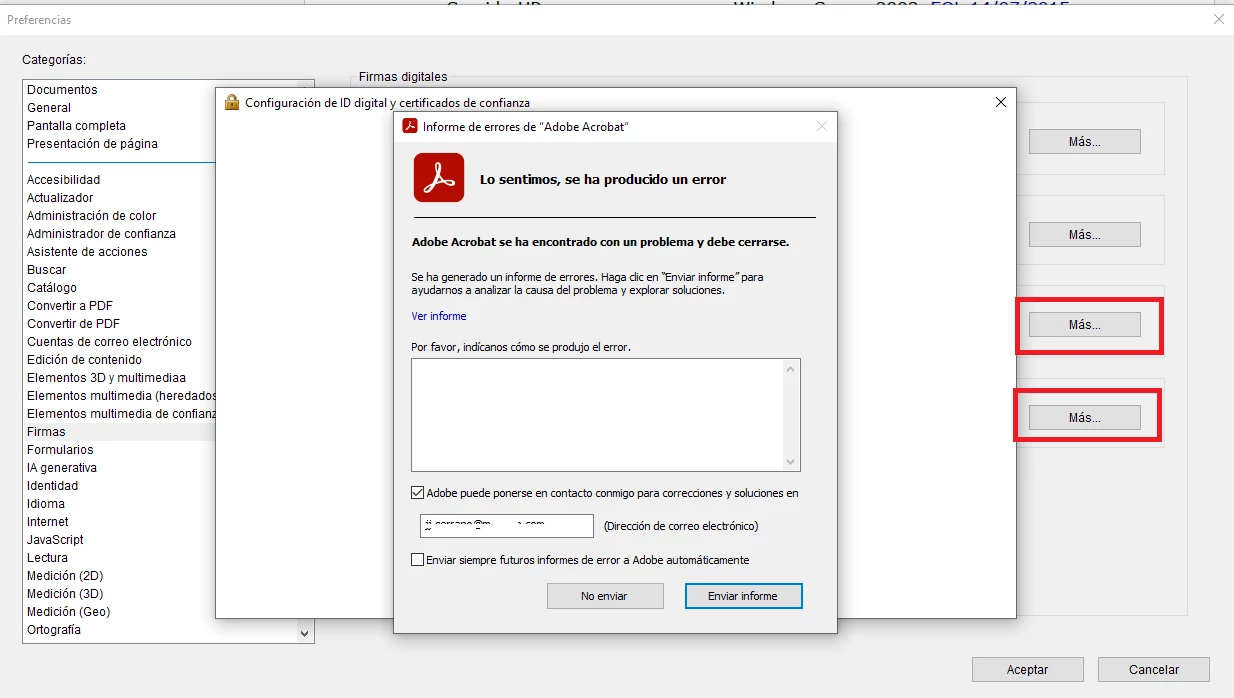1234x698 pixels.
Task: Click the padlock icon in the digital ID dialog title
Action: (x=232, y=102)
